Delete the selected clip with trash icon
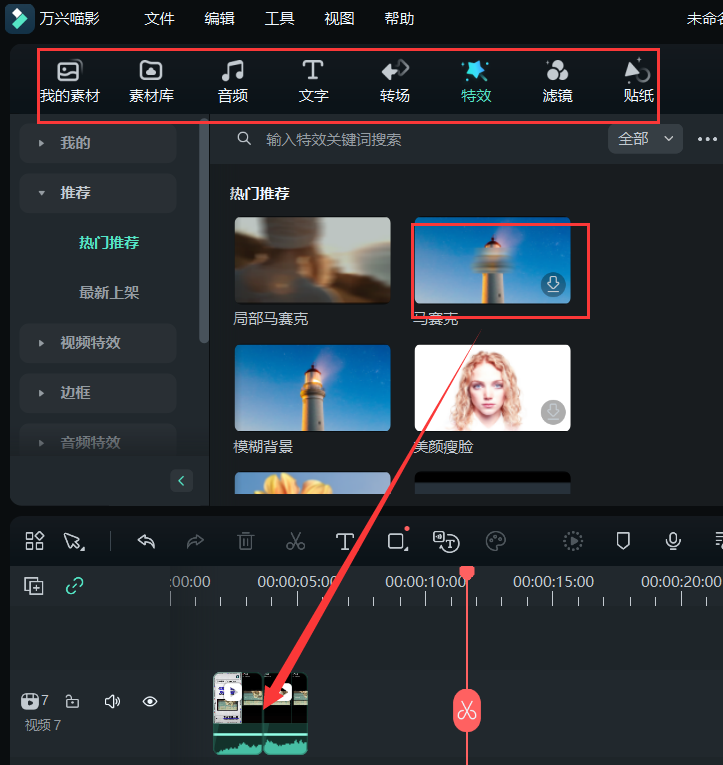The width and height of the screenshot is (723, 765). pos(245,541)
